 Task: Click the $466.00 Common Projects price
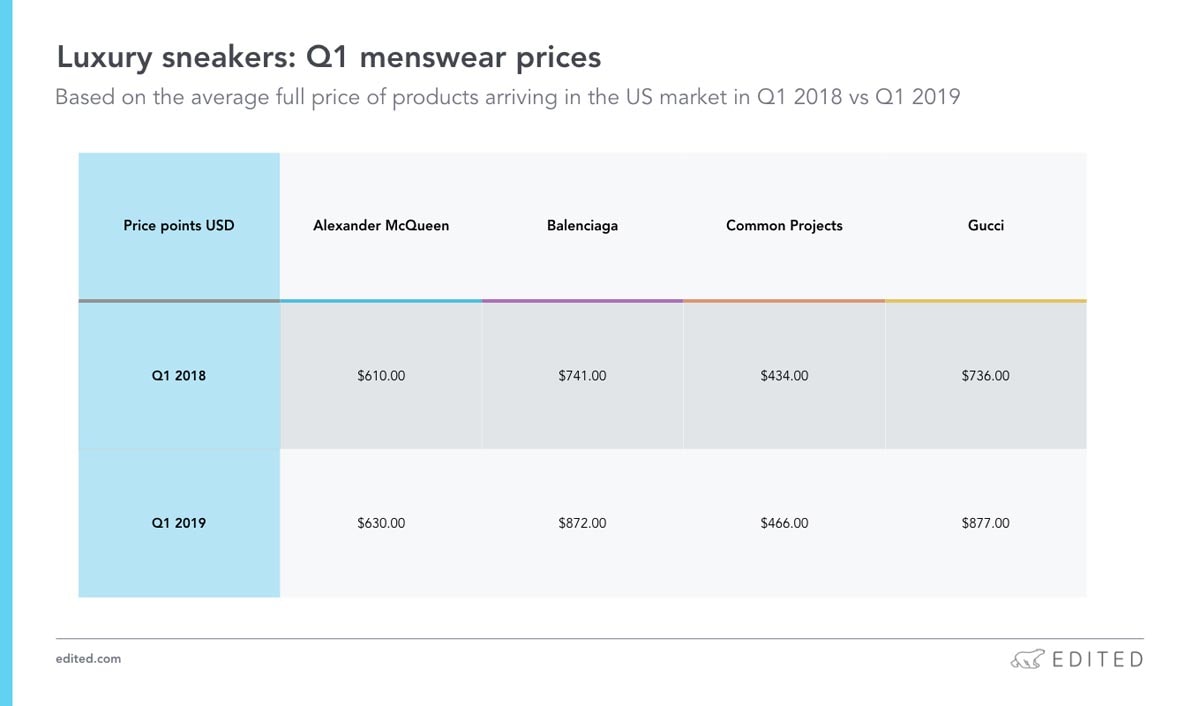tap(784, 523)
